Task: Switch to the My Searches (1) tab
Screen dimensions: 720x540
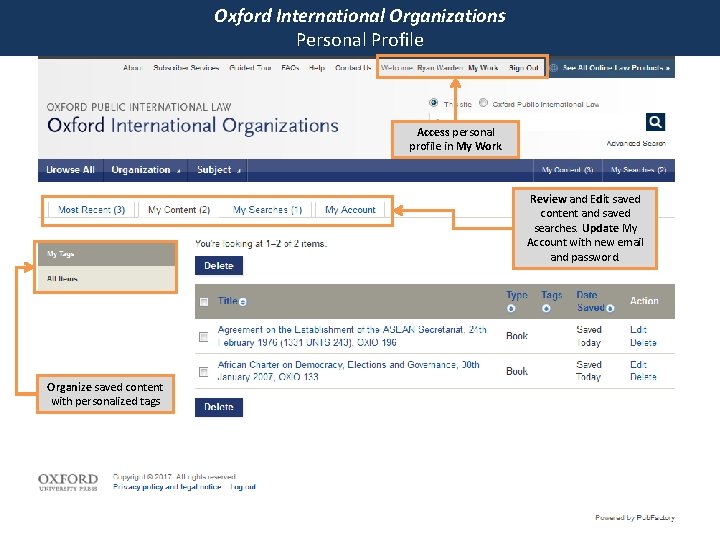Action: (267, 210)
